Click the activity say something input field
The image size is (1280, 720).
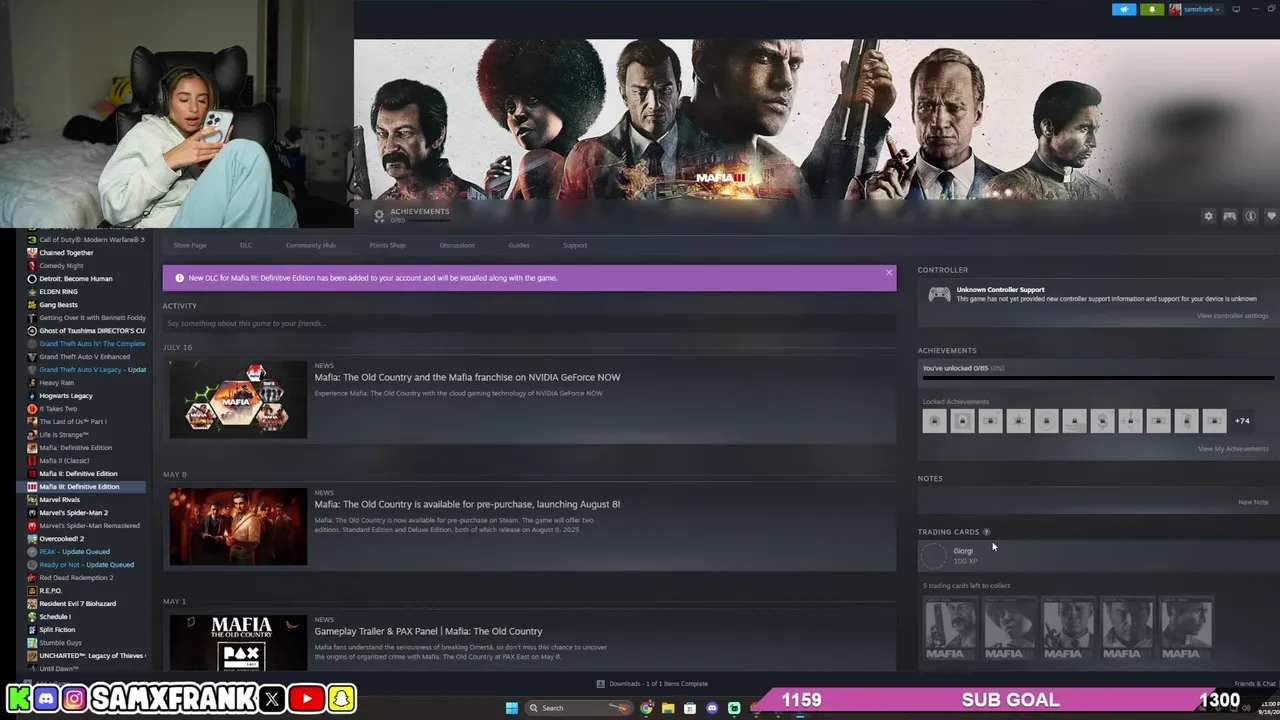tap(529, 324)
